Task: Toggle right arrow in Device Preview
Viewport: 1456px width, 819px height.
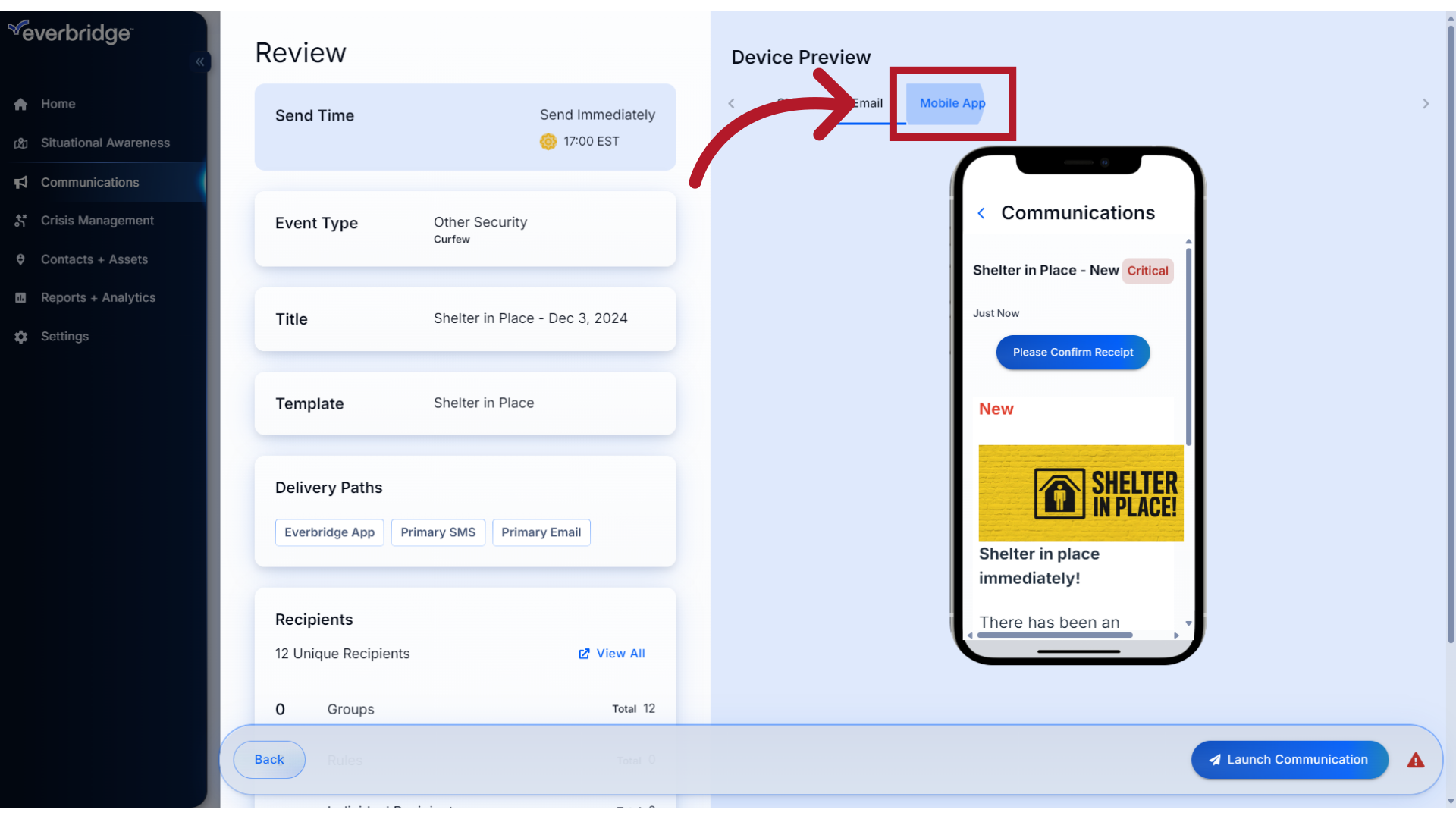Action: coord(1426,104)
